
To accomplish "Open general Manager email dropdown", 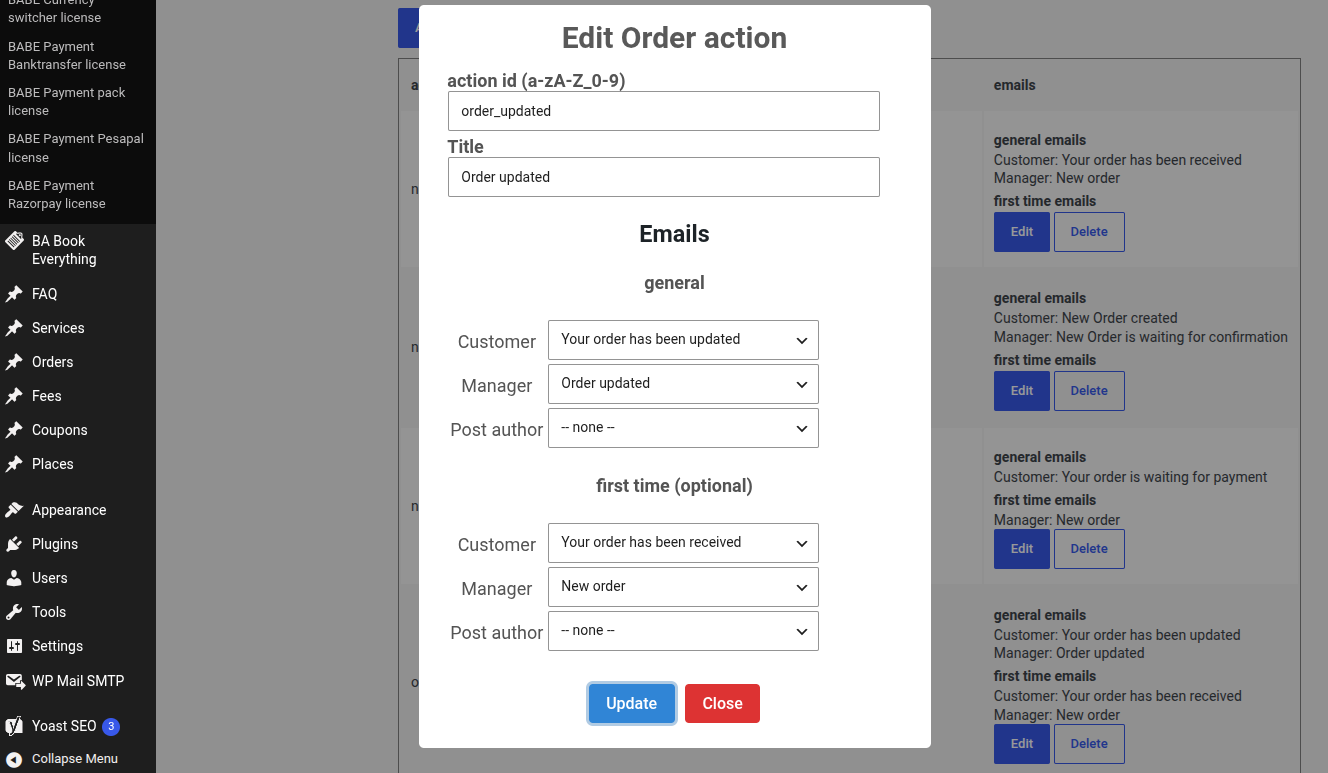I will pyautogui.click(x=683, y=384).
